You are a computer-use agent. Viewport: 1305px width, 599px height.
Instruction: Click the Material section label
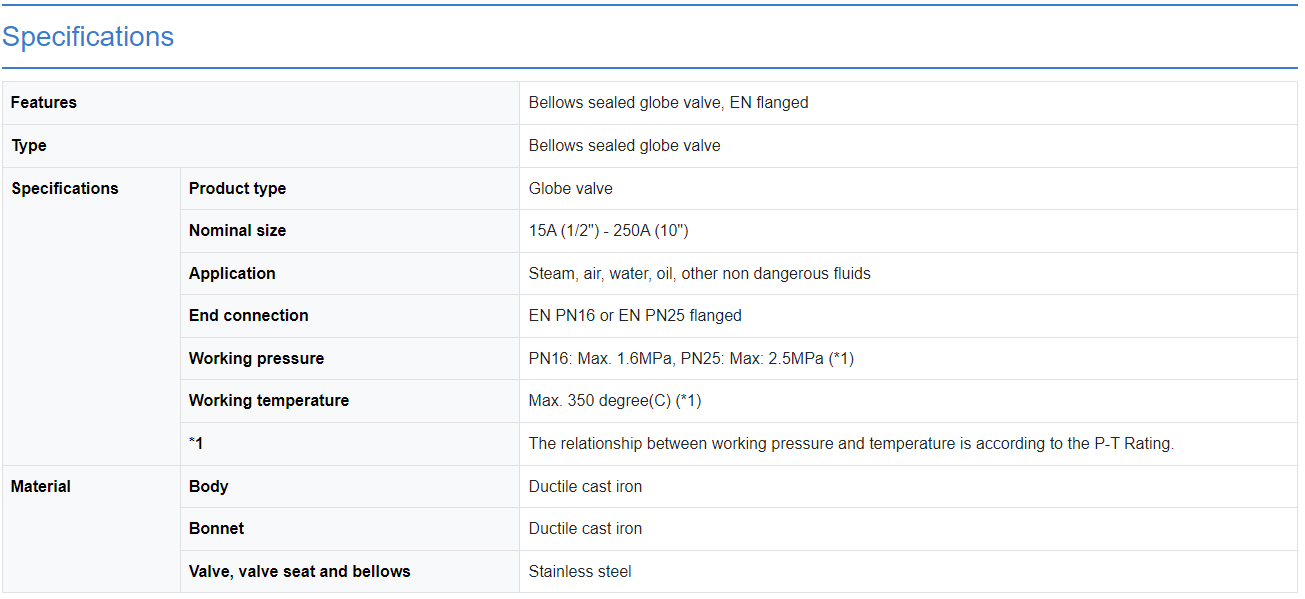click(x=41, y=487)
